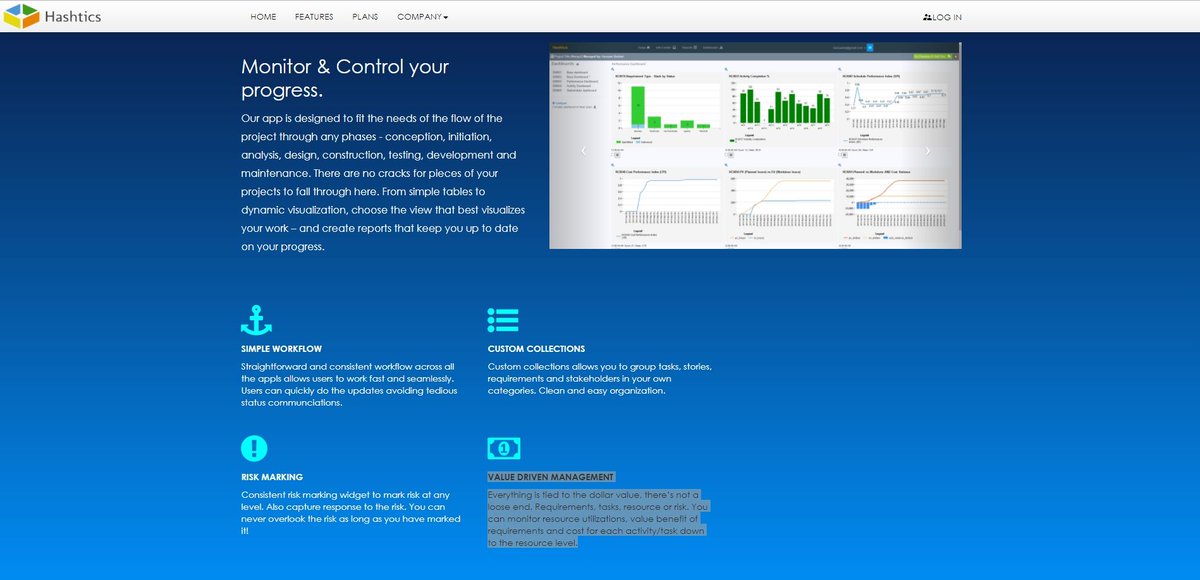Click the dashboard screenshot carousel image
Screen dimensions: 1200x580
(755, 145)
